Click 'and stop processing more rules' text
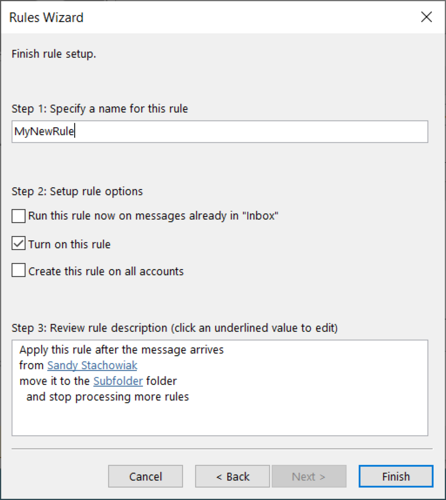Screen dimensions: 446x500 tap(108, 397)
